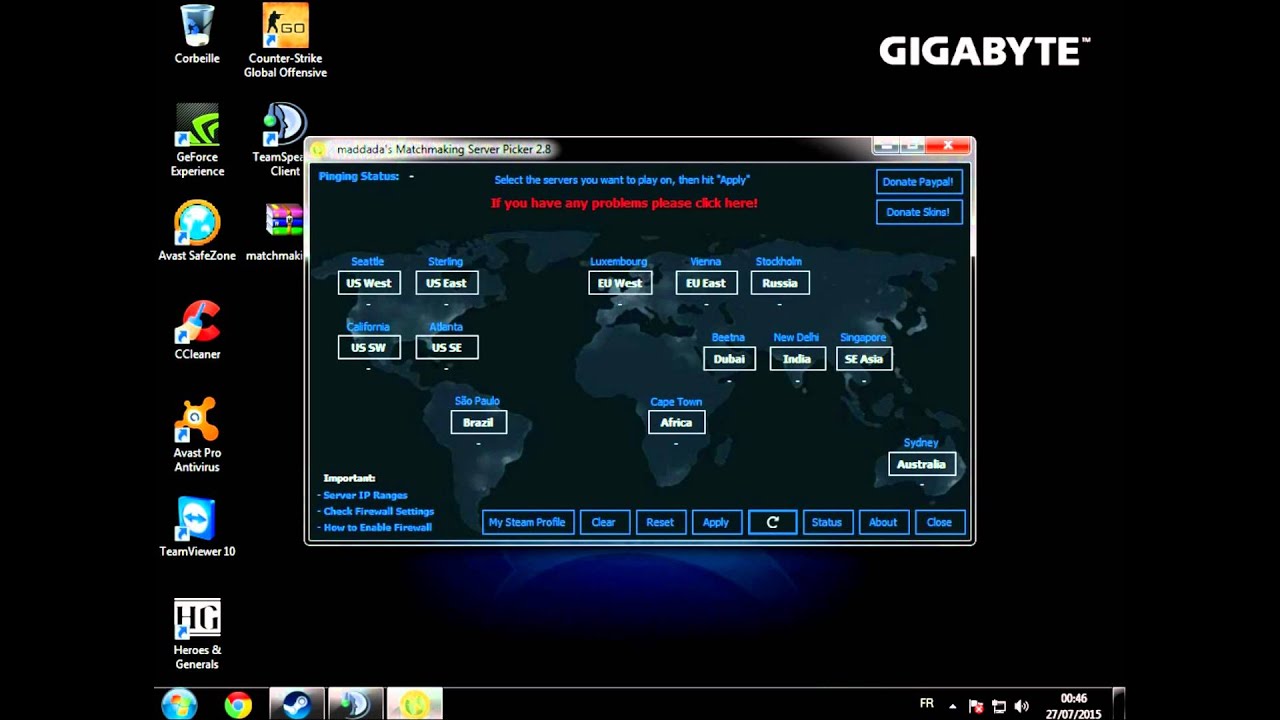The width and height of the screenshot is (1280, 720).
Task: Click the Sydney city label
Action: [x=921, y=442]
